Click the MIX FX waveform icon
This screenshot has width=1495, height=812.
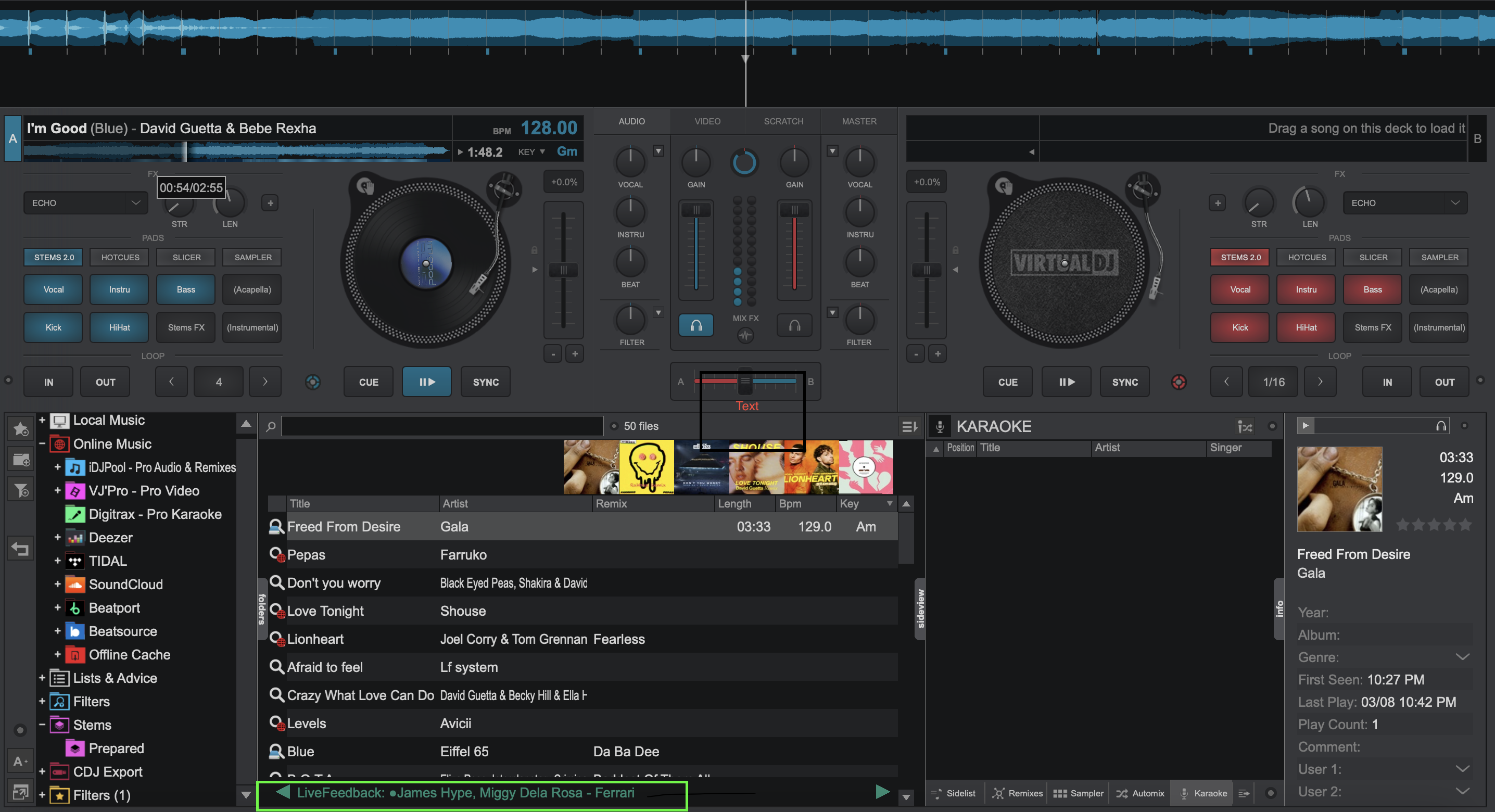745,335
